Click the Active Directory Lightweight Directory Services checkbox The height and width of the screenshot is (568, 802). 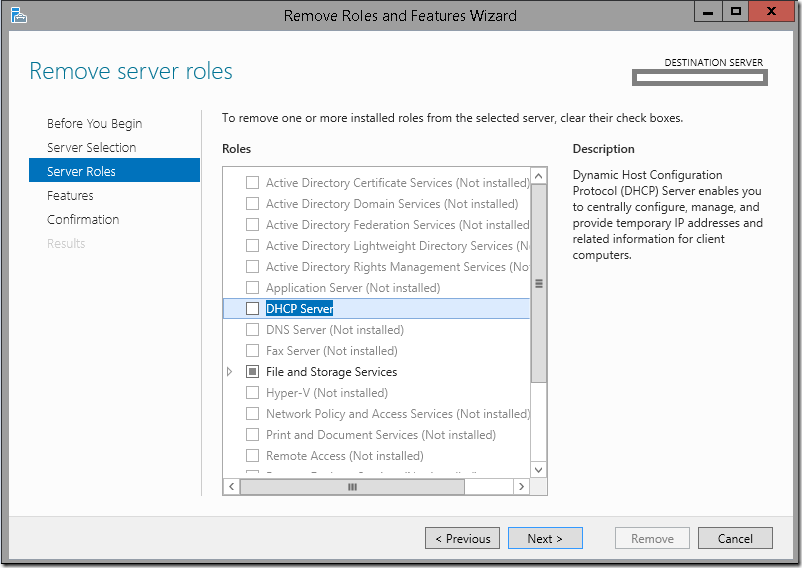pos(252,245)
